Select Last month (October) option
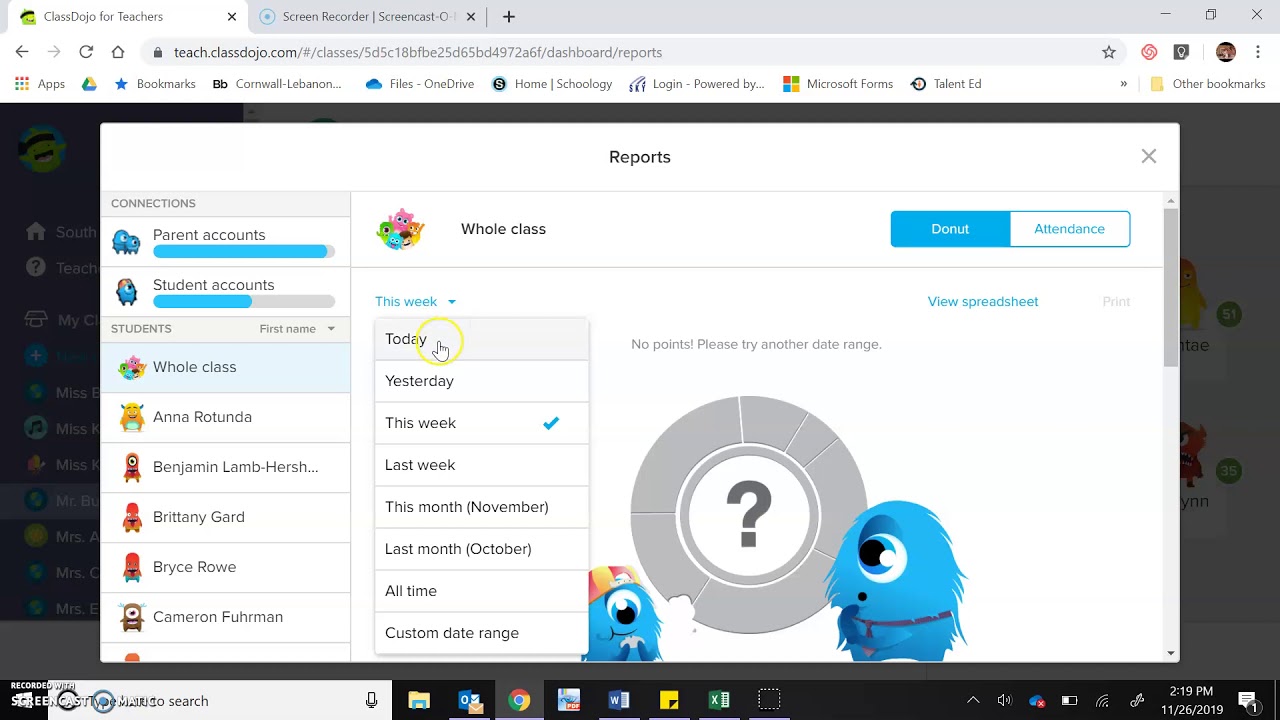This screenshot has width=1280, height=720. coord(481,549)
